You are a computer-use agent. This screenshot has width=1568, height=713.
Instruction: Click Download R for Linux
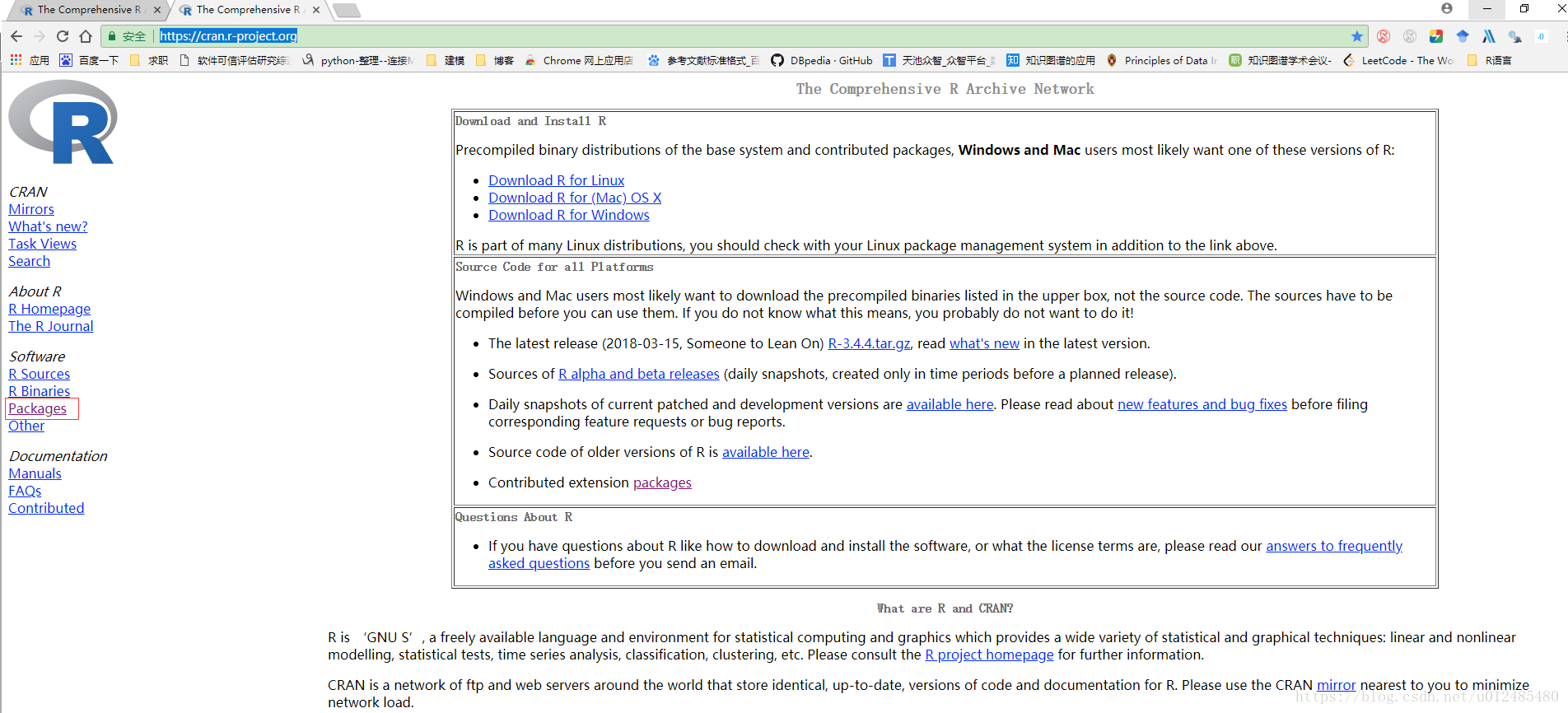556,180
